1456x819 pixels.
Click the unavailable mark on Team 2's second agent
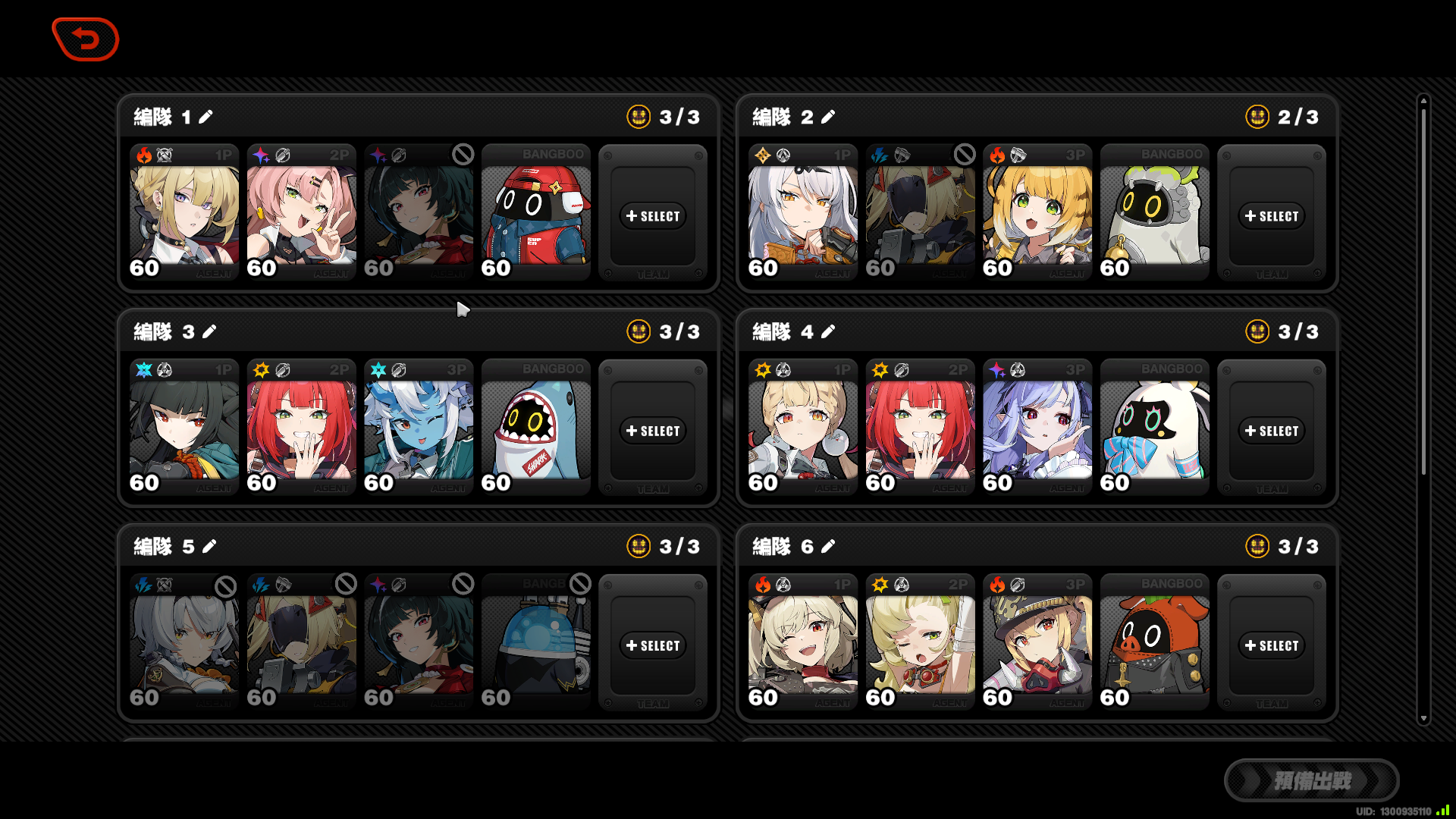964,155
